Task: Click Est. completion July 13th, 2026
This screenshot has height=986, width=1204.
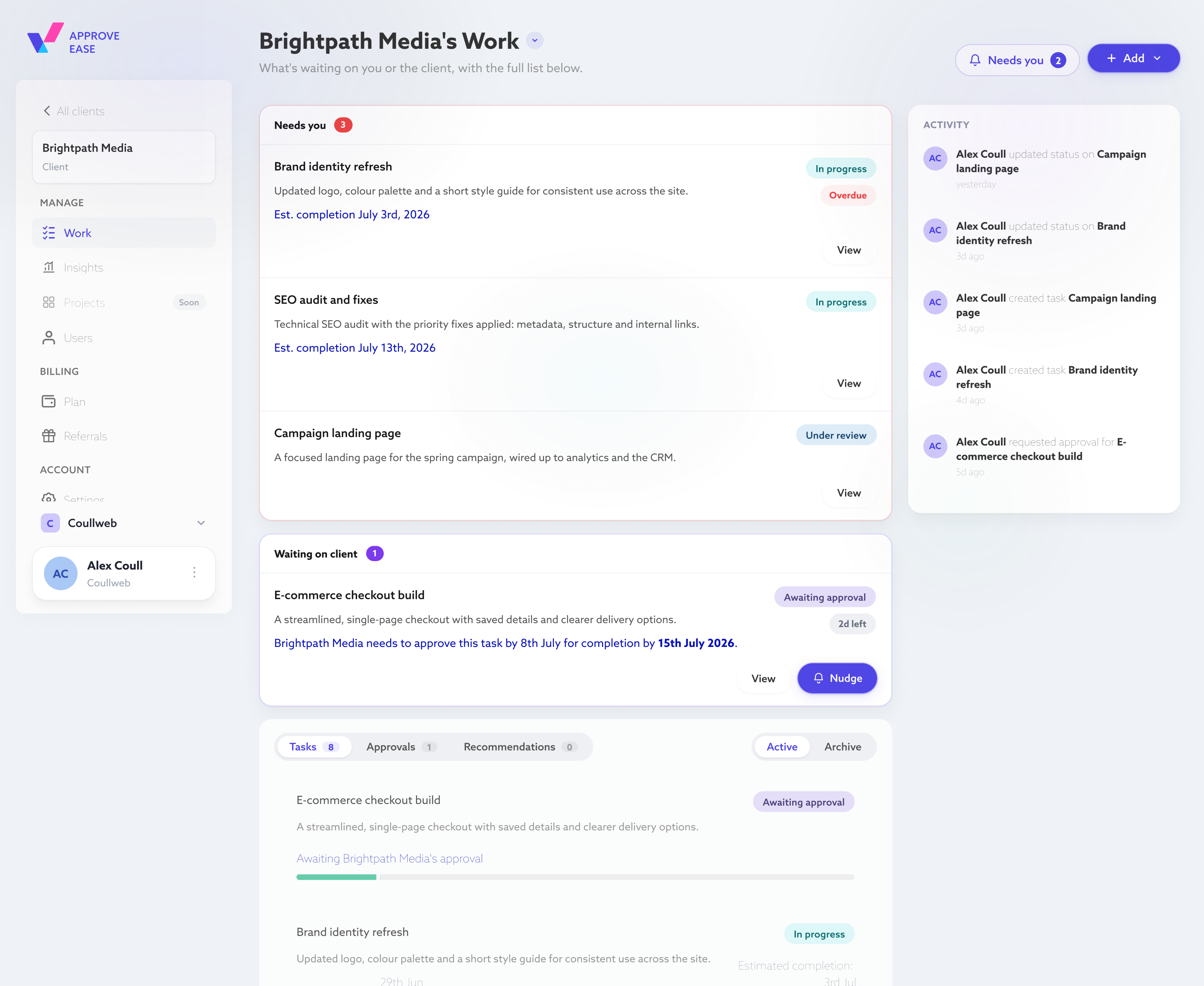Action: (355, 347)
